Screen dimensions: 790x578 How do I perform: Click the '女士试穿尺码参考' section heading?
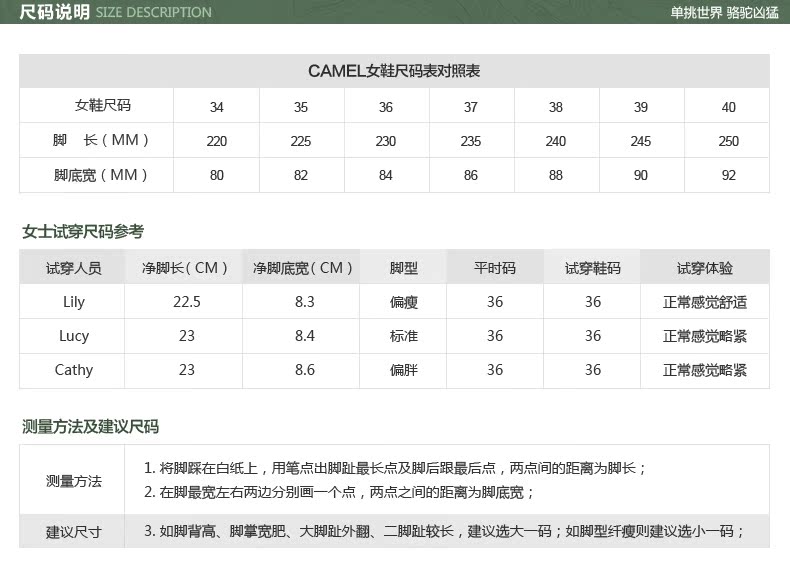click(x=83, y=231)
